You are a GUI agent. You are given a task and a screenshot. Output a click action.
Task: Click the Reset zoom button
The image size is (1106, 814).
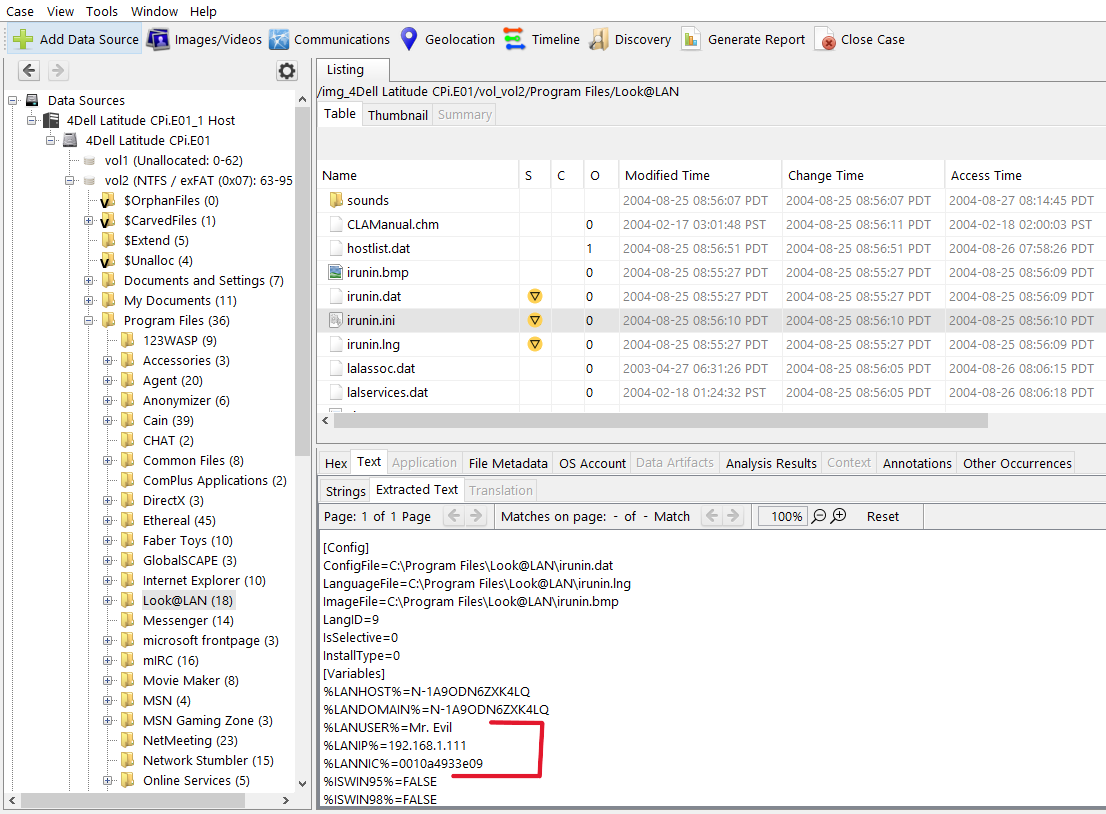(882, 517)
